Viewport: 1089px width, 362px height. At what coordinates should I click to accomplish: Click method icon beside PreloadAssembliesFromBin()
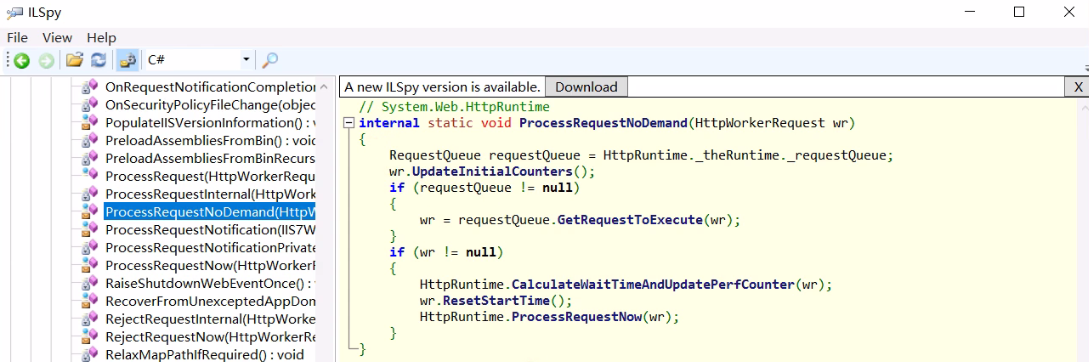pos(90,140)
